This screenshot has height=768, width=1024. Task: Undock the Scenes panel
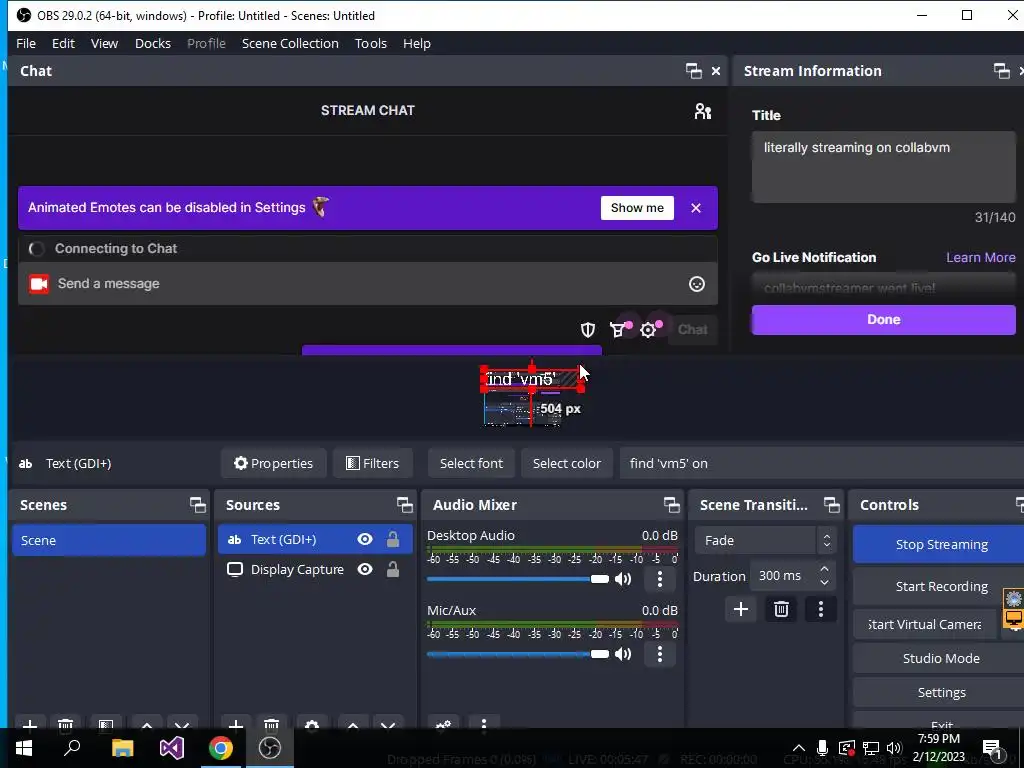pos(197,505)
